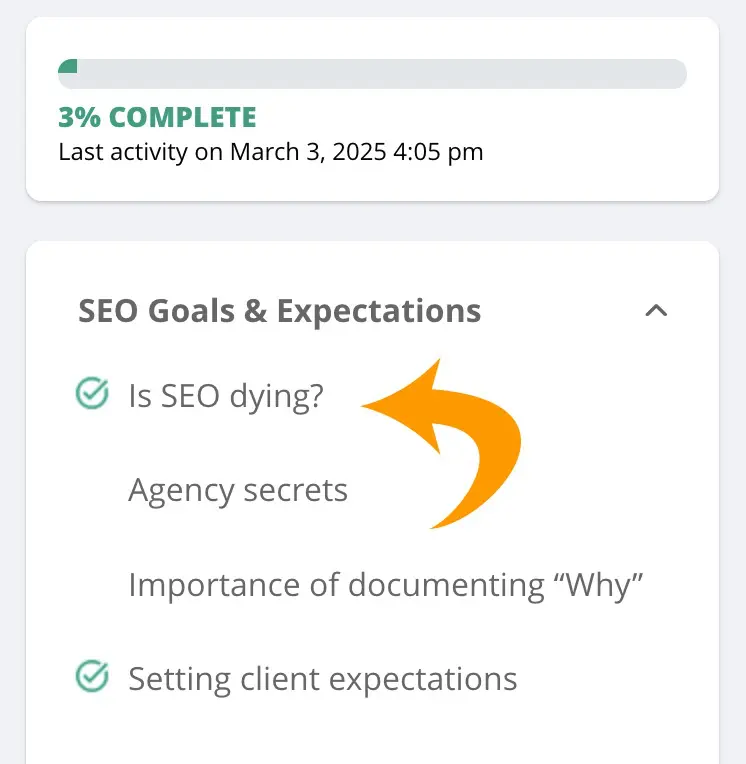Go to "Importance of documenting Why" lesson
Image resolution: width=746 pixels, height=764 pixels.
coord(385,585)
